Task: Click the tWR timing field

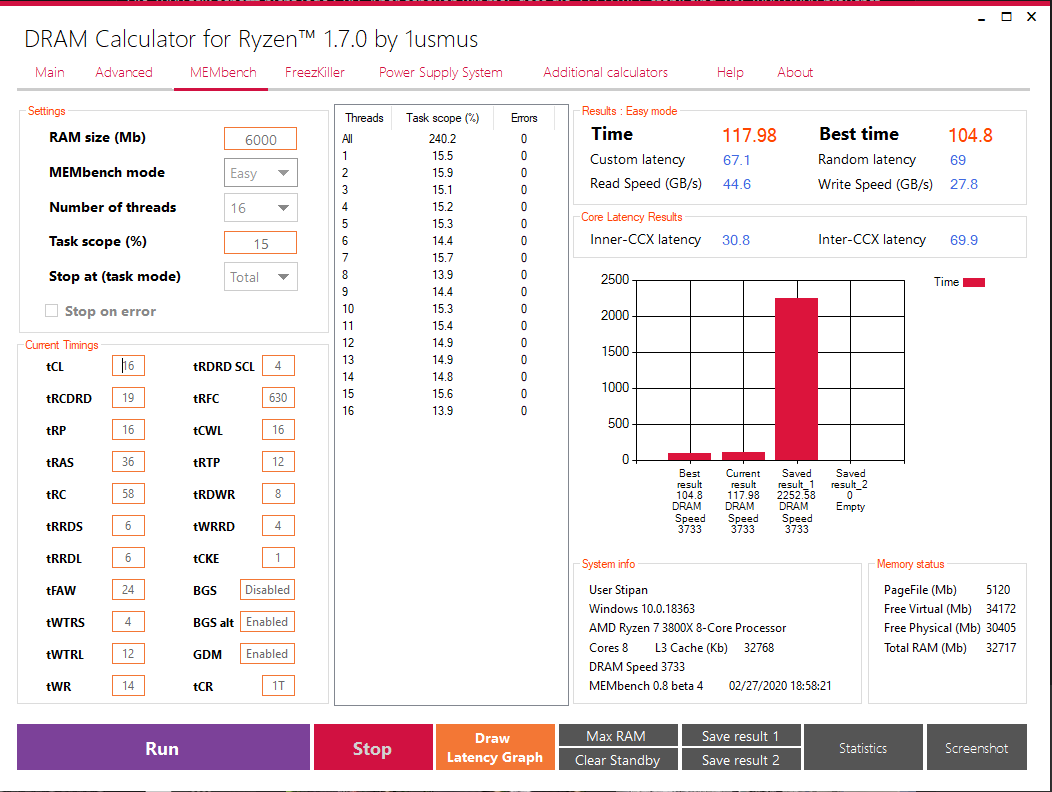Action: (128, 685)
